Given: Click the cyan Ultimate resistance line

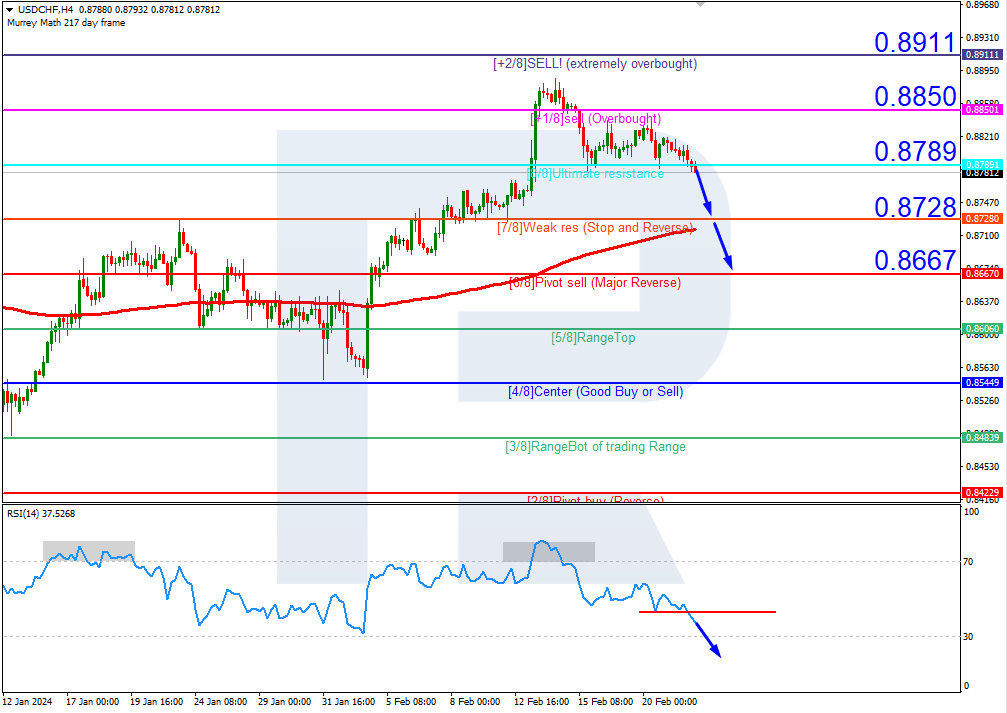Looking at the screenshot, I should 300,164.
